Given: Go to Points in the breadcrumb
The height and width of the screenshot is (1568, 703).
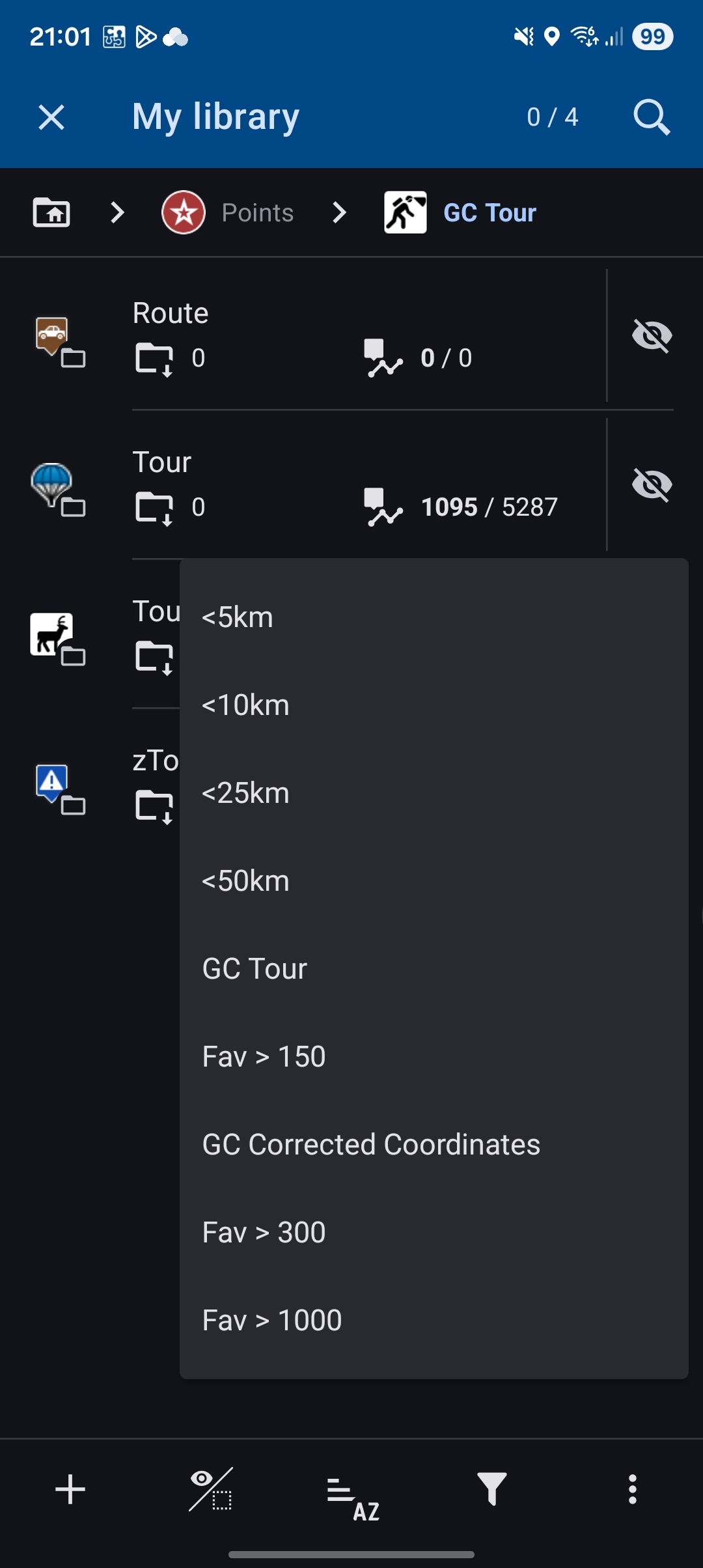Looking at the screenshot, I should [228, 212].
